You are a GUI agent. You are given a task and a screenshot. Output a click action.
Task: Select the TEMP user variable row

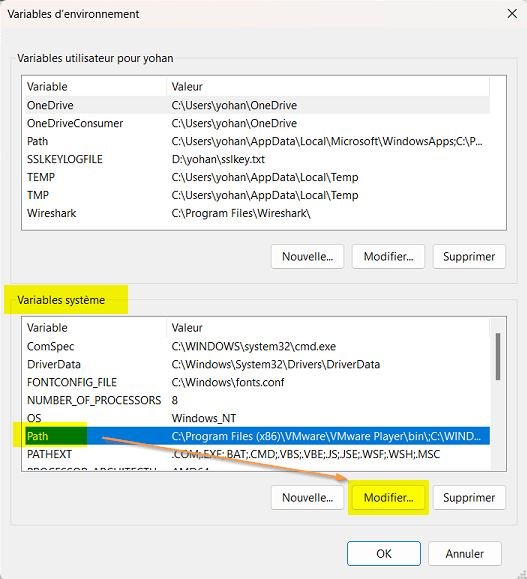(x=258, y=177)
